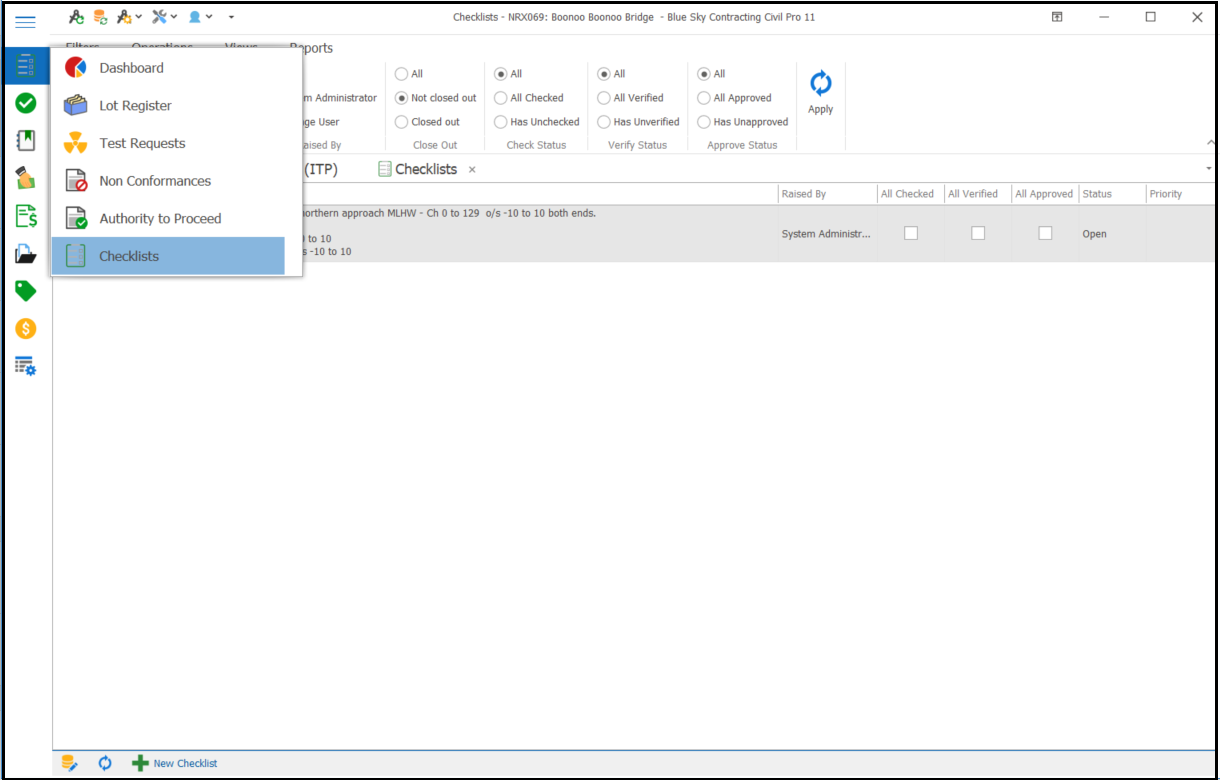Open the quick access toolbar customize arrow
Image resolution: width=1220 pixels, height=780 pixels.
[x=232, y=17]
